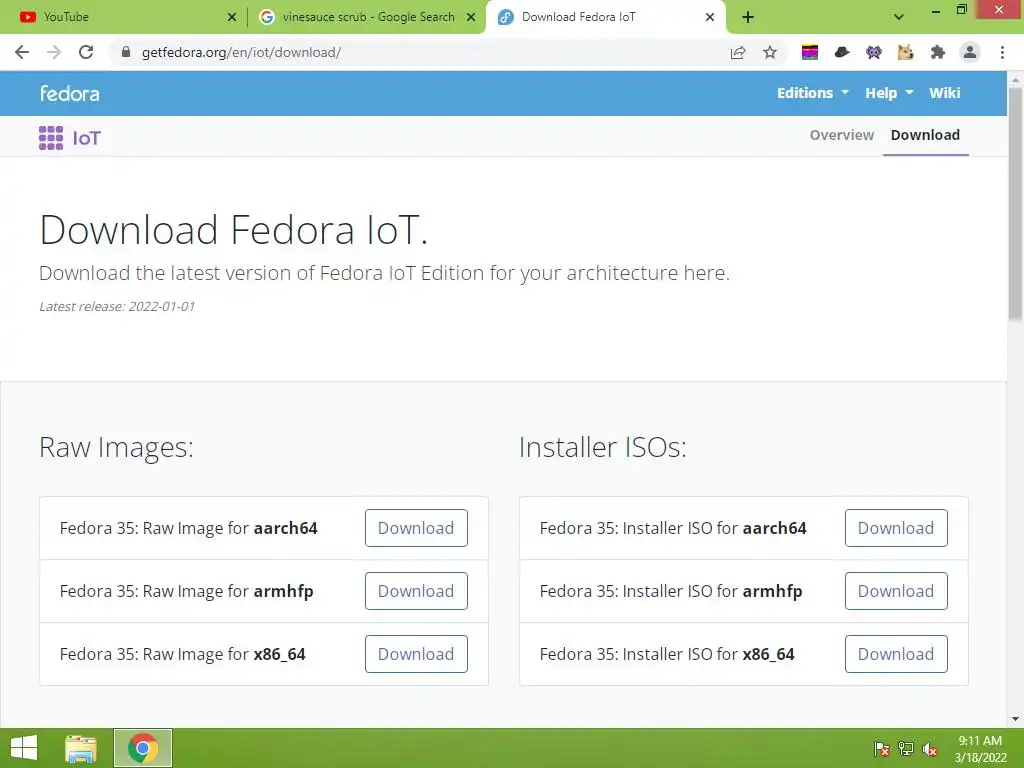Image resolution: width=1024 pixels, height=768 pixels.
Task: Open Action Center flag tray icon
Action: pyautogui.click(x=882, y=748)
